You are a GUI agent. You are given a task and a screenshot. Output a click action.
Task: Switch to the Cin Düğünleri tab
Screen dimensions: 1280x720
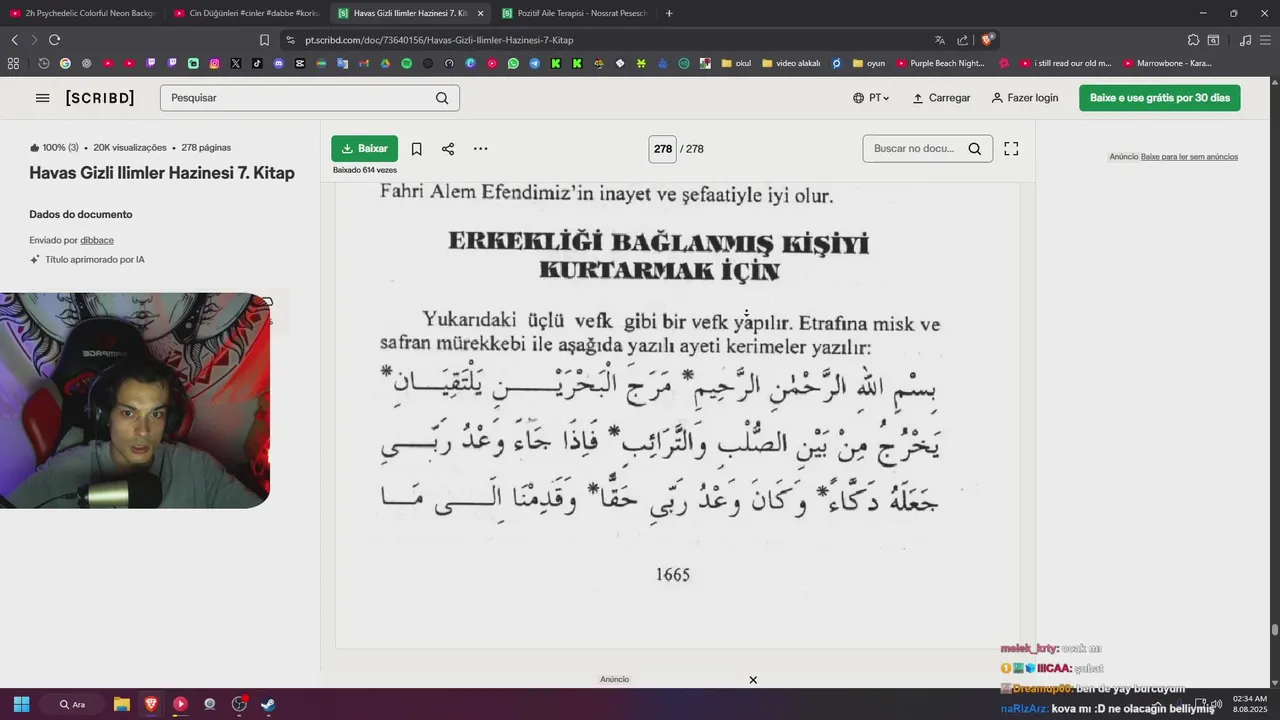pos(246,13)
